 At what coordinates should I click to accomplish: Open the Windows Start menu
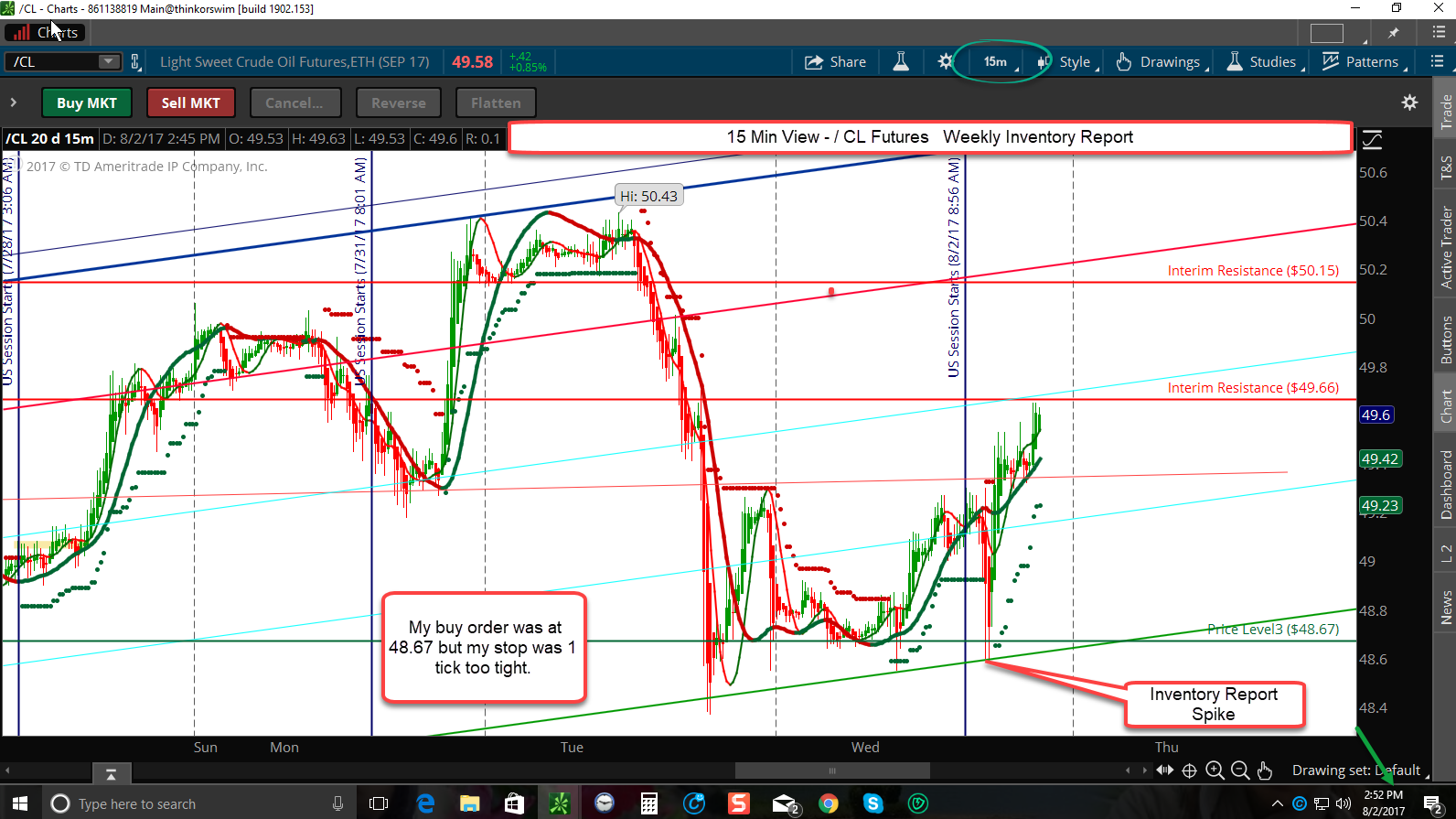19,803
